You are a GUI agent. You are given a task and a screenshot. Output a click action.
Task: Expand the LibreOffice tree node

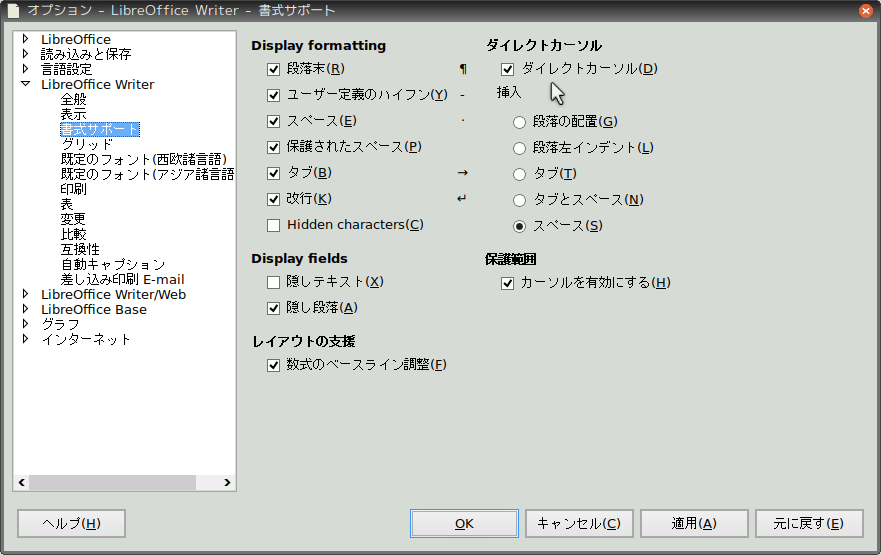pyautogui.click(x=25, y=39)
